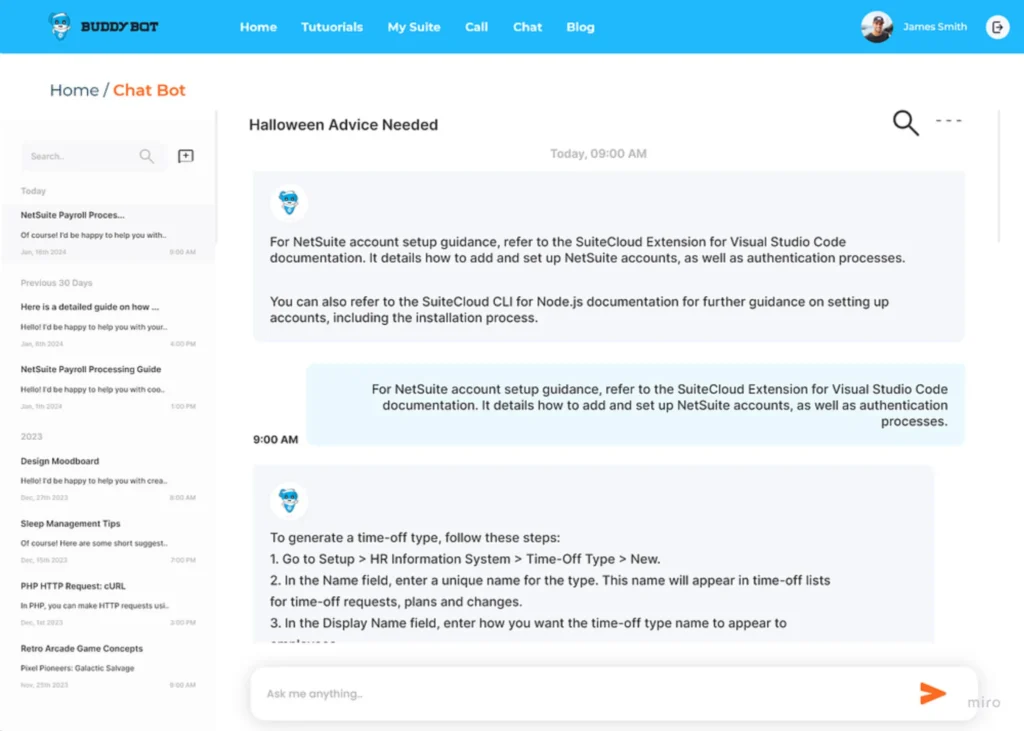Viewport: 1024px width, 731px height.
Task: Open the Home navigation item
Action: tap(258, 27)
